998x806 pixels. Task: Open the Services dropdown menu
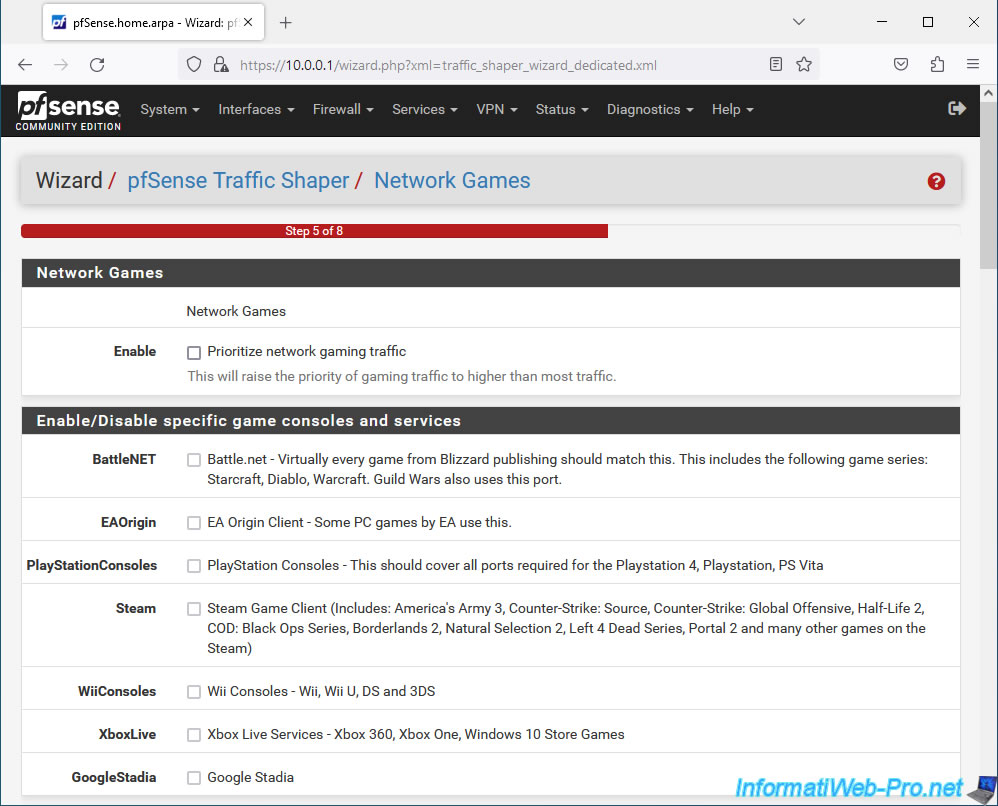[425, 110]
